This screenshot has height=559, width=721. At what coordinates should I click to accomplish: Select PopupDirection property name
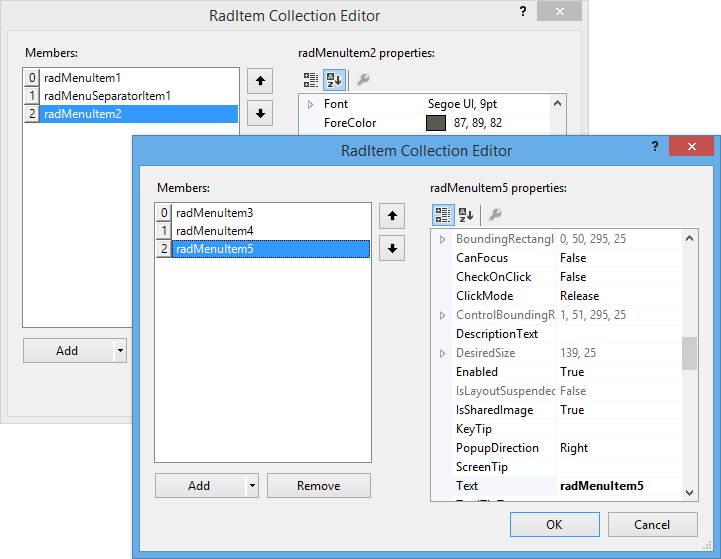[497, 448]
